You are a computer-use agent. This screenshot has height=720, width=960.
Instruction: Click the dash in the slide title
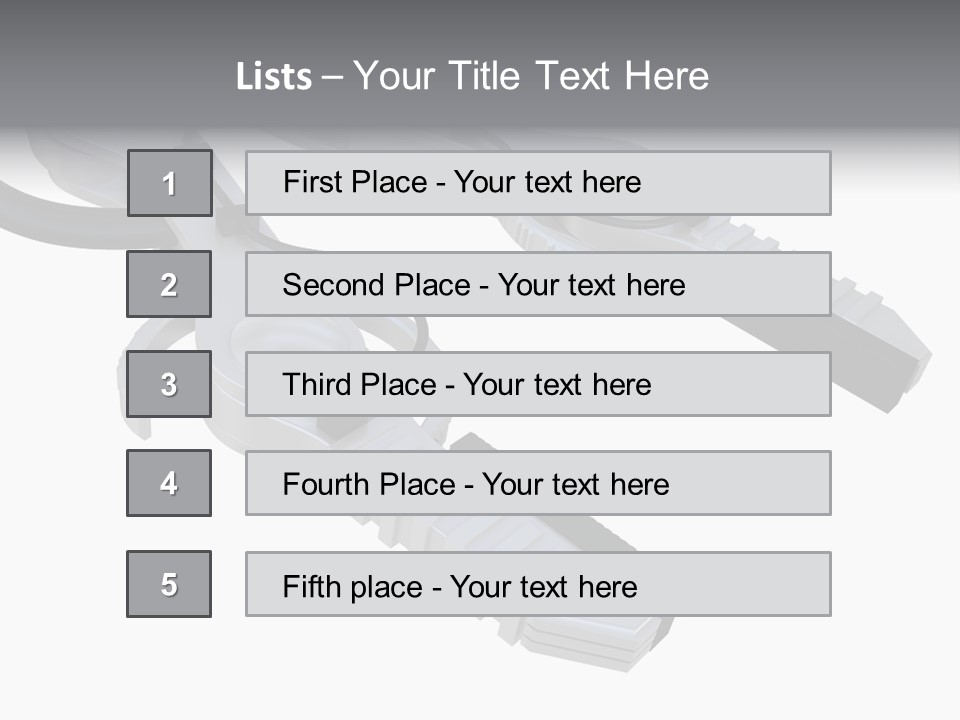(x=332, y=77)
